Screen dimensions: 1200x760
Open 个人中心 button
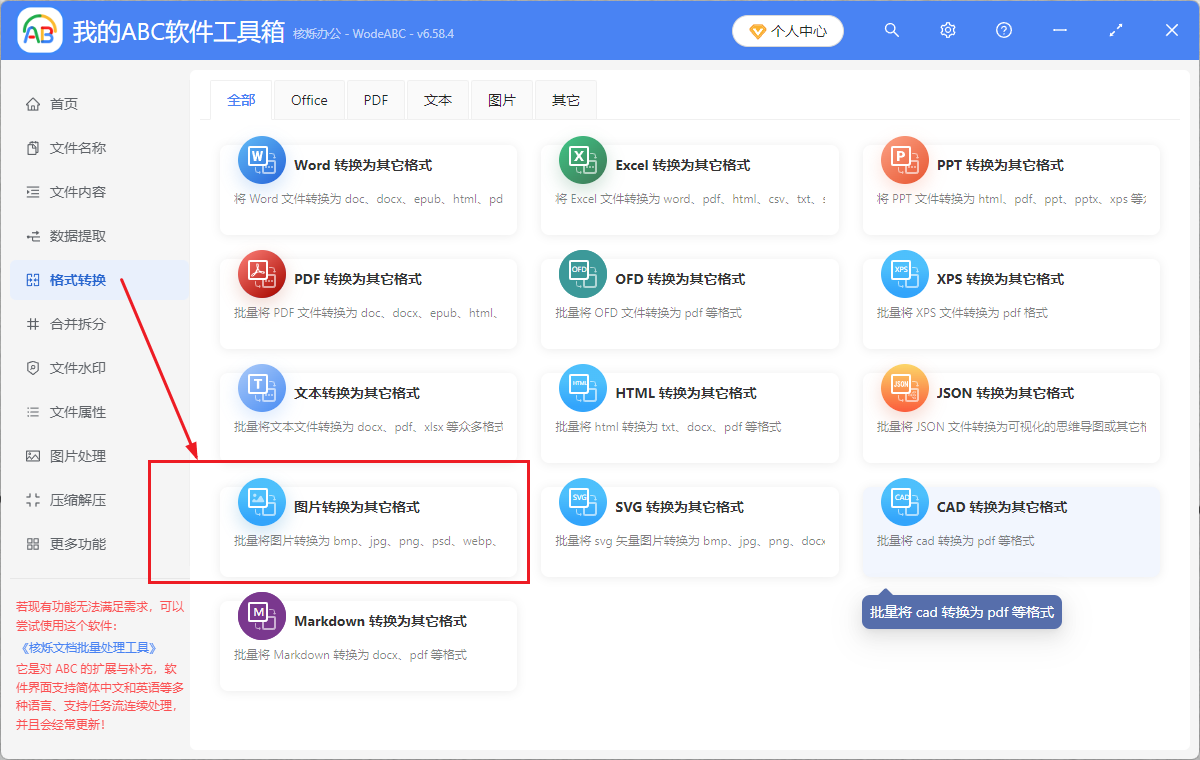point(788,31)
